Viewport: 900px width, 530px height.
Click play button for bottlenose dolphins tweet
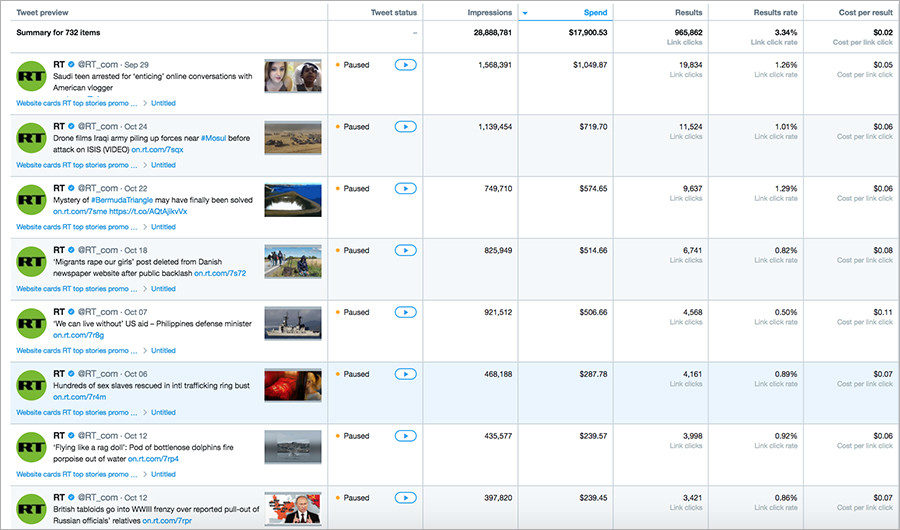point(405,436)
